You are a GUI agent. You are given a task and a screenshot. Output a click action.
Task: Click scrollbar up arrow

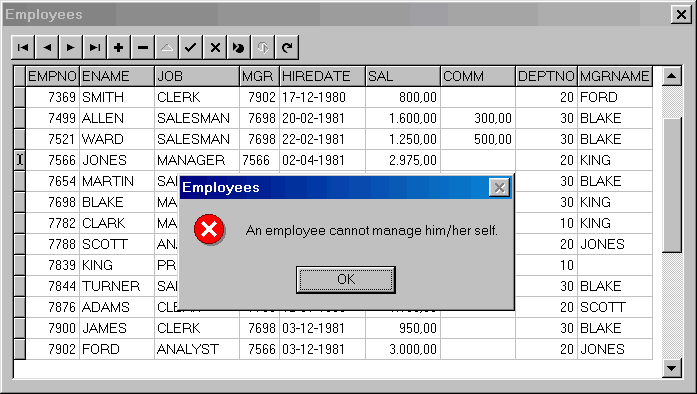click(672, 76)
